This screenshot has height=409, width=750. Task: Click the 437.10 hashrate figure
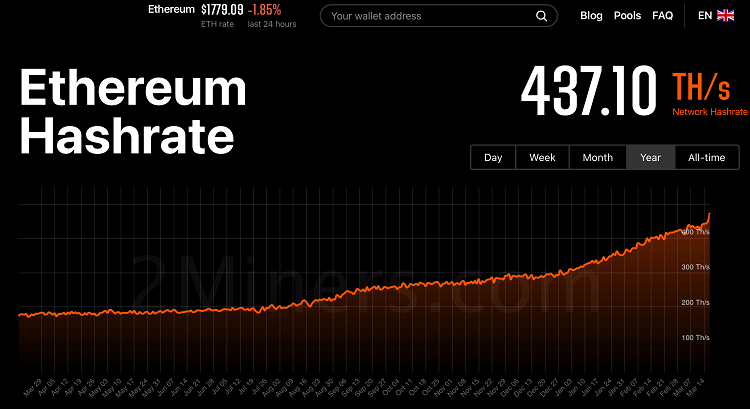click(x=589, y=91)
